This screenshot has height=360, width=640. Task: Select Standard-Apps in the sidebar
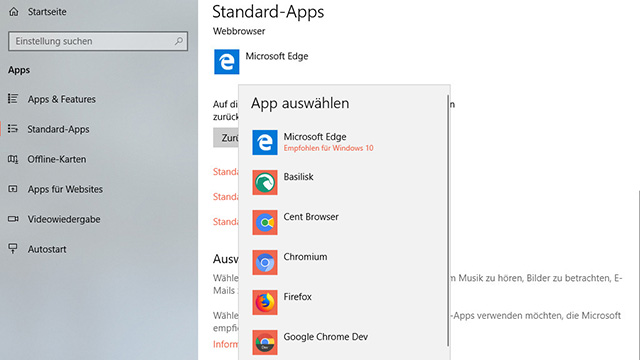tap(58, 129)
